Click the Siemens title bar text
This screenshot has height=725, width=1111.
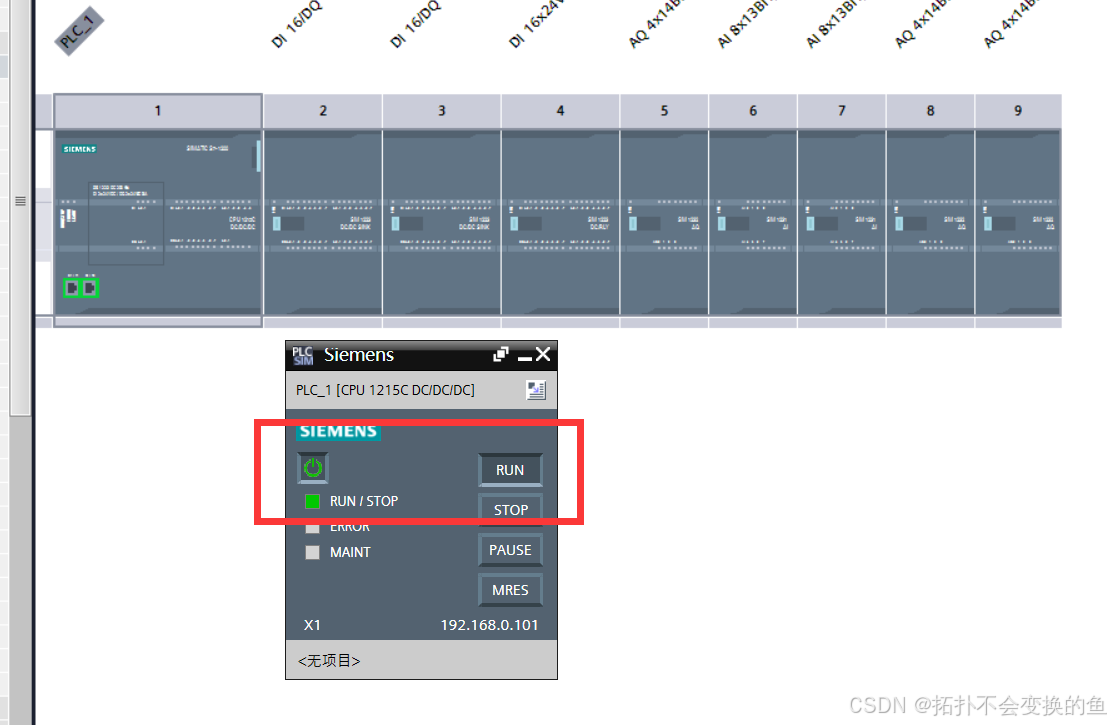click(359, 355)
